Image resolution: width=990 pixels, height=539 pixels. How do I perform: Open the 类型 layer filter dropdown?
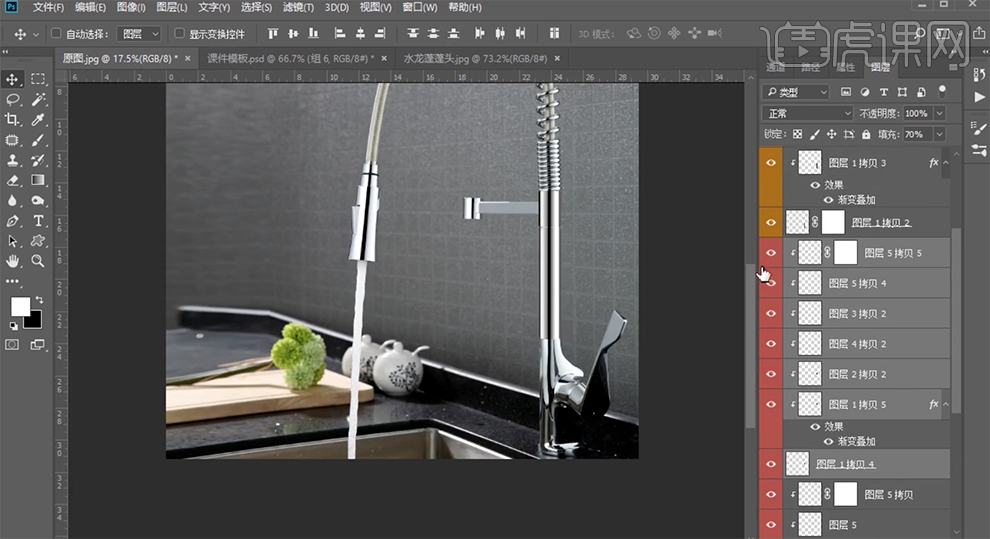796,92
